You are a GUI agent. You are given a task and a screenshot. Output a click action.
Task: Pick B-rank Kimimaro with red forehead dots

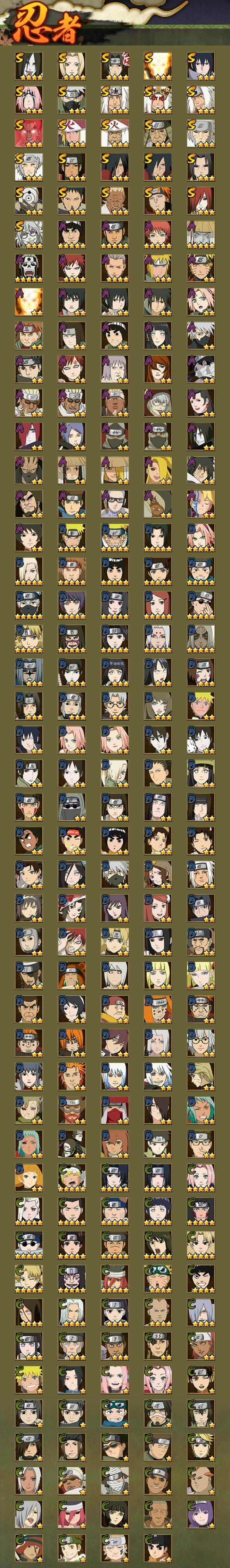(158, 638)
